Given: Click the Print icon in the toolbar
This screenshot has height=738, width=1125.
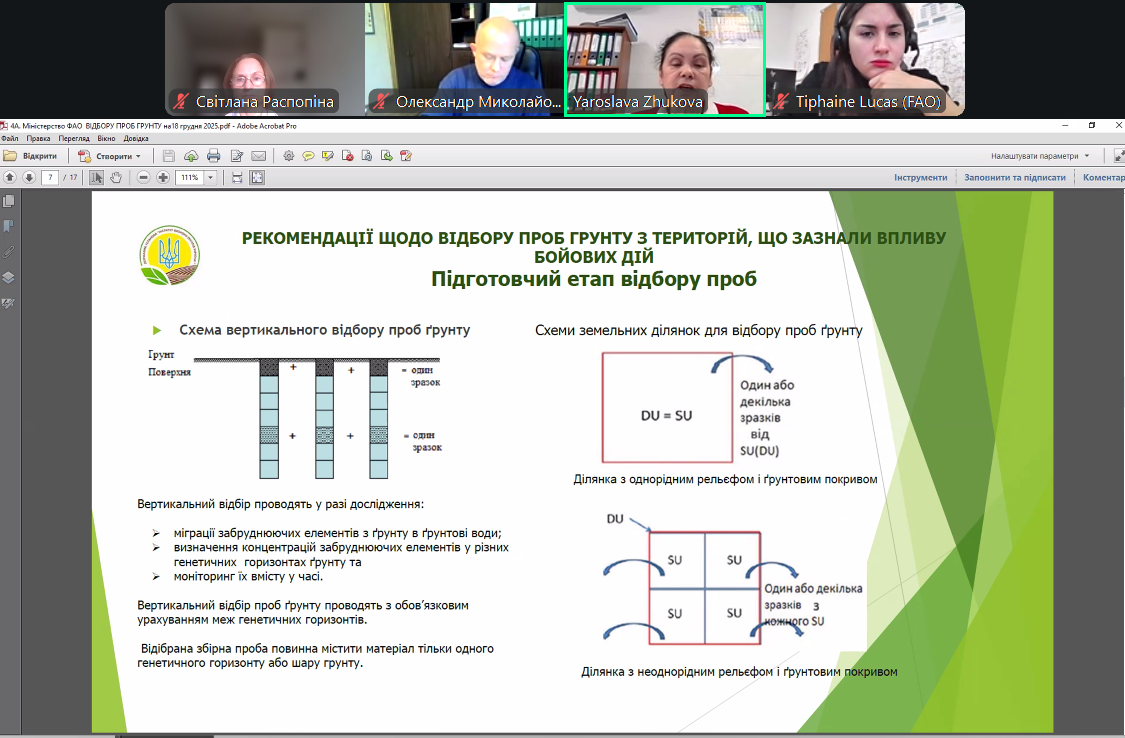Looking at the screenshot, I should pos(213,156).
